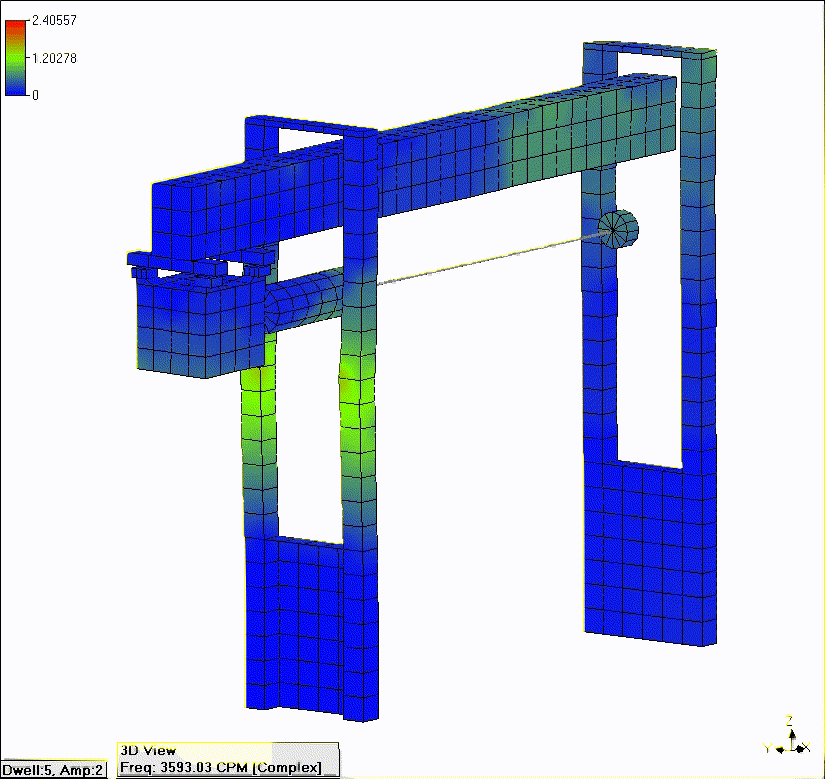Click the XYZ axis triad icon

click(x=789, y=738)
